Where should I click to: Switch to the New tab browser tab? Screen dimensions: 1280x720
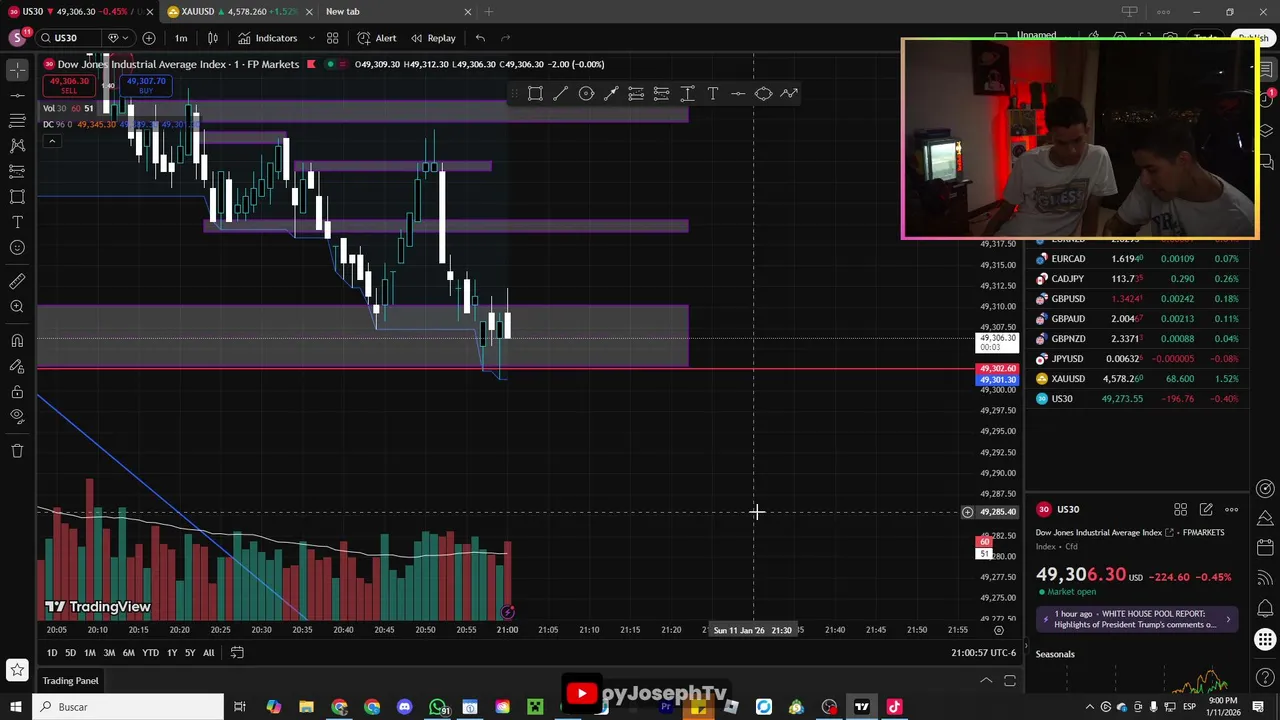pyautogui.click(x=398, y=12)
